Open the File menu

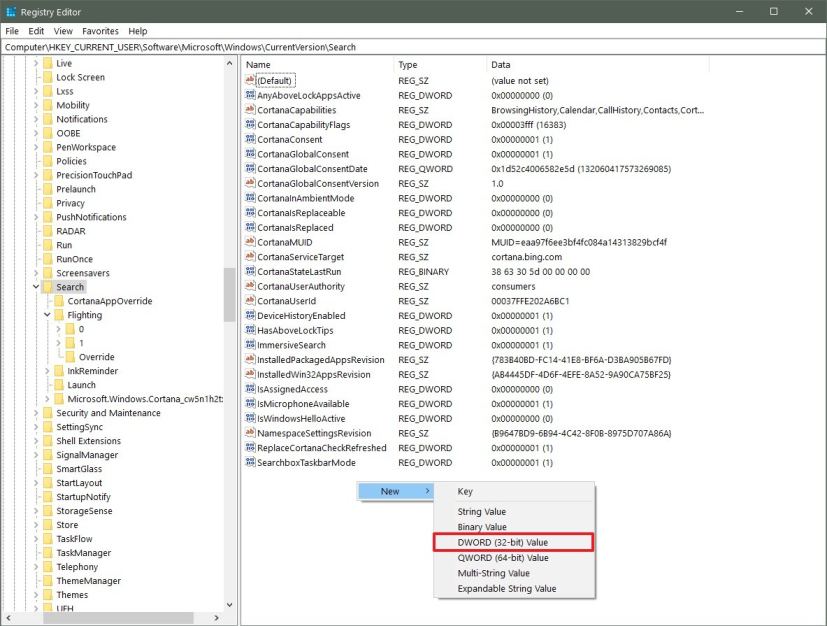pos(12,31)
